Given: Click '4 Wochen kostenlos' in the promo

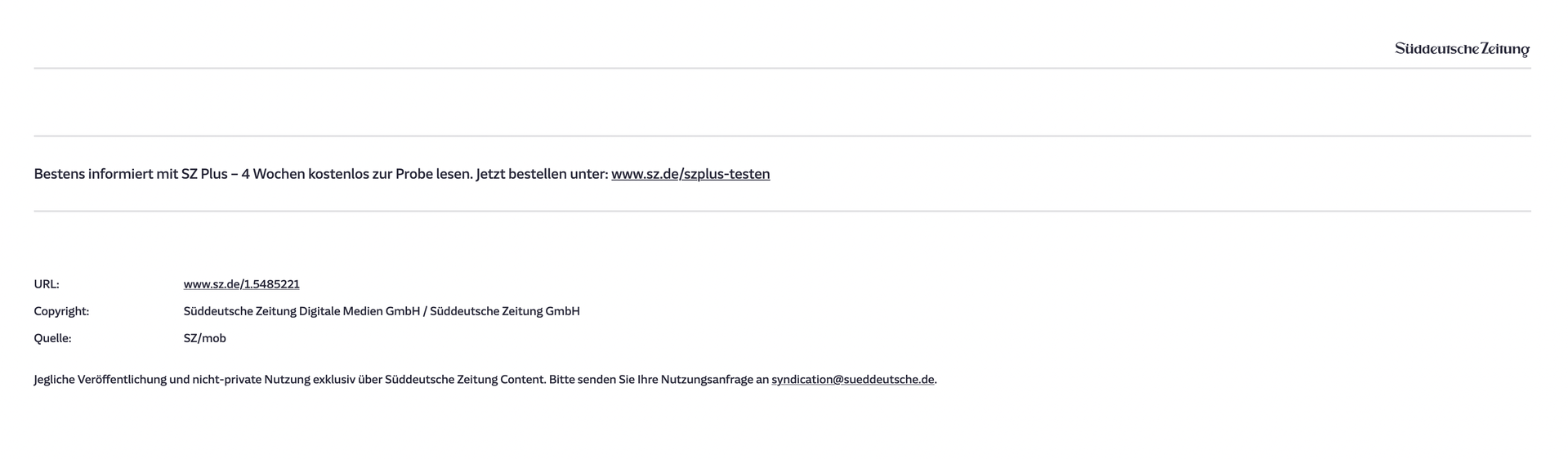Looking at the screenshot, I should [x=305, y=174].
